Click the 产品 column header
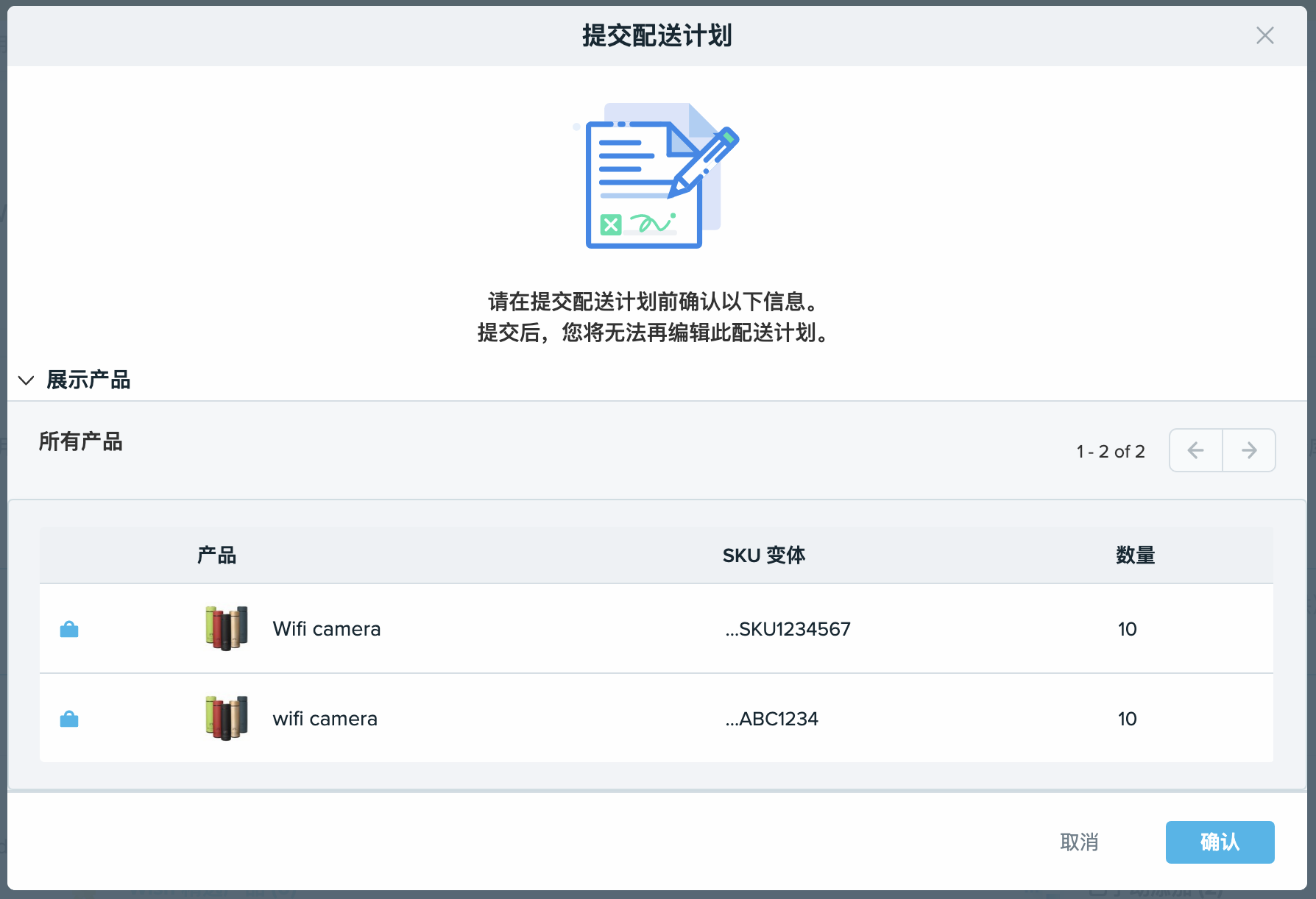 216,555
